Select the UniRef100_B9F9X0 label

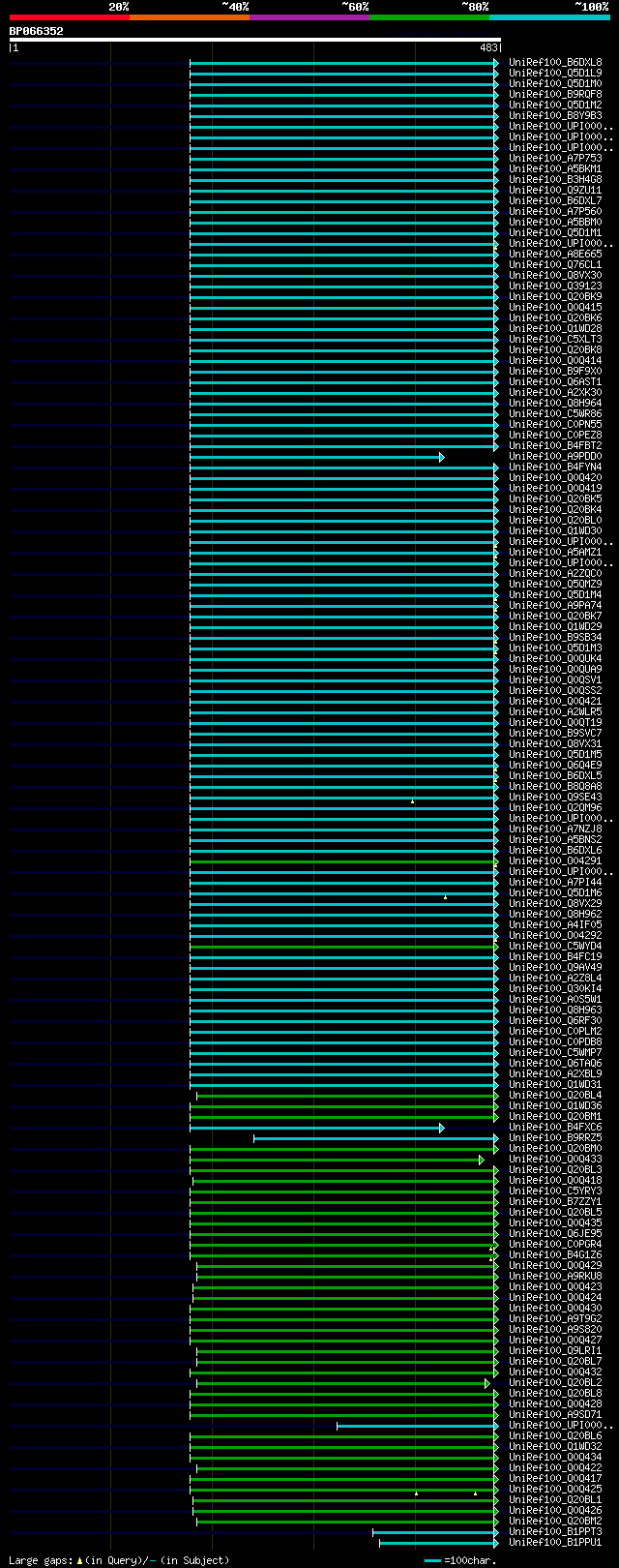(555, 371)
